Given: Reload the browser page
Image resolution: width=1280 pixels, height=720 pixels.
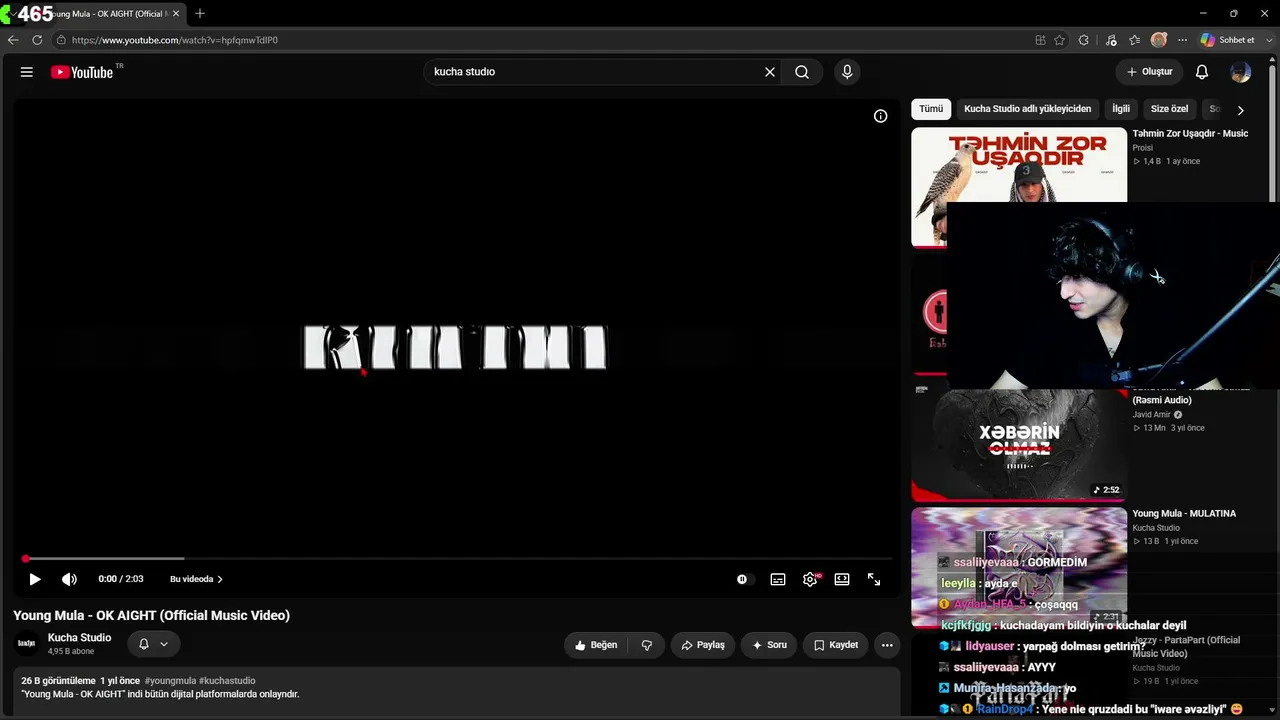Looking at the screenshot, I should point(37,40).
